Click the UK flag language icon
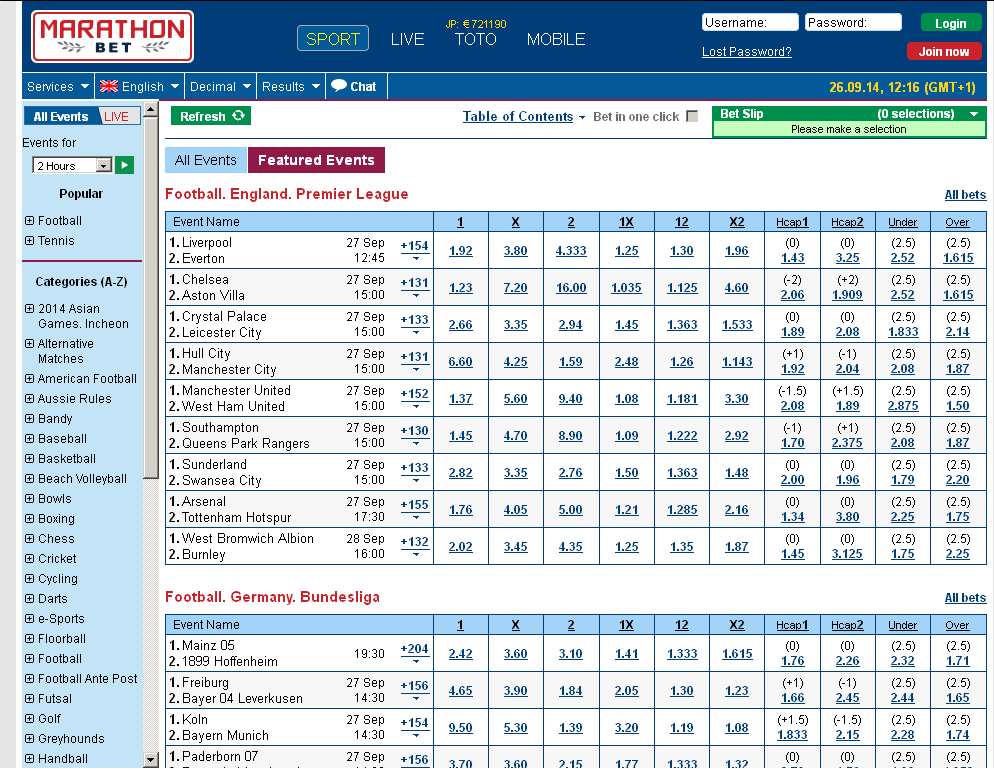The width and height of the screenshot is (994, 770). [108, 86]
